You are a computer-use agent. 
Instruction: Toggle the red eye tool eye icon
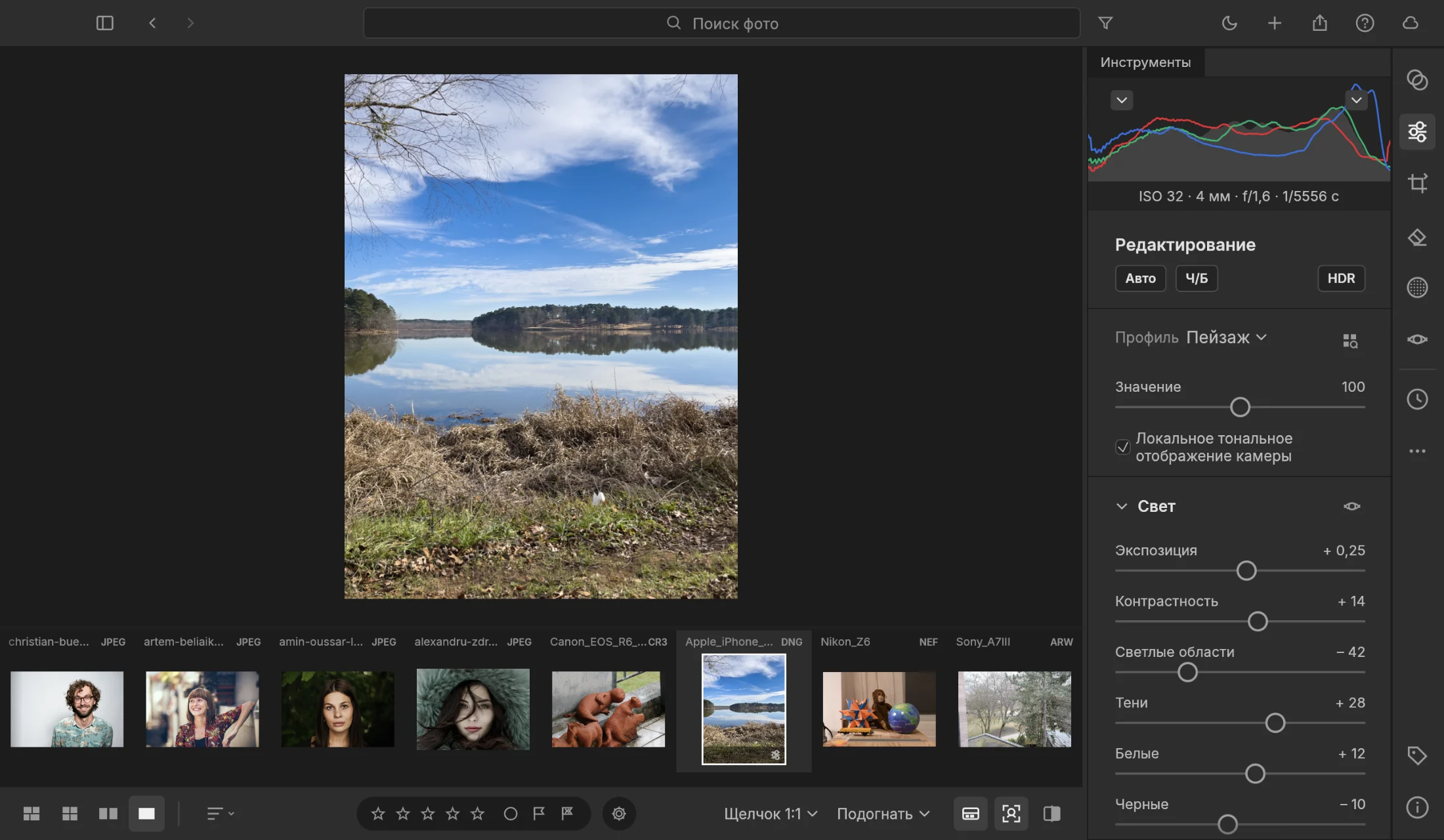(x=1417, y=339)
